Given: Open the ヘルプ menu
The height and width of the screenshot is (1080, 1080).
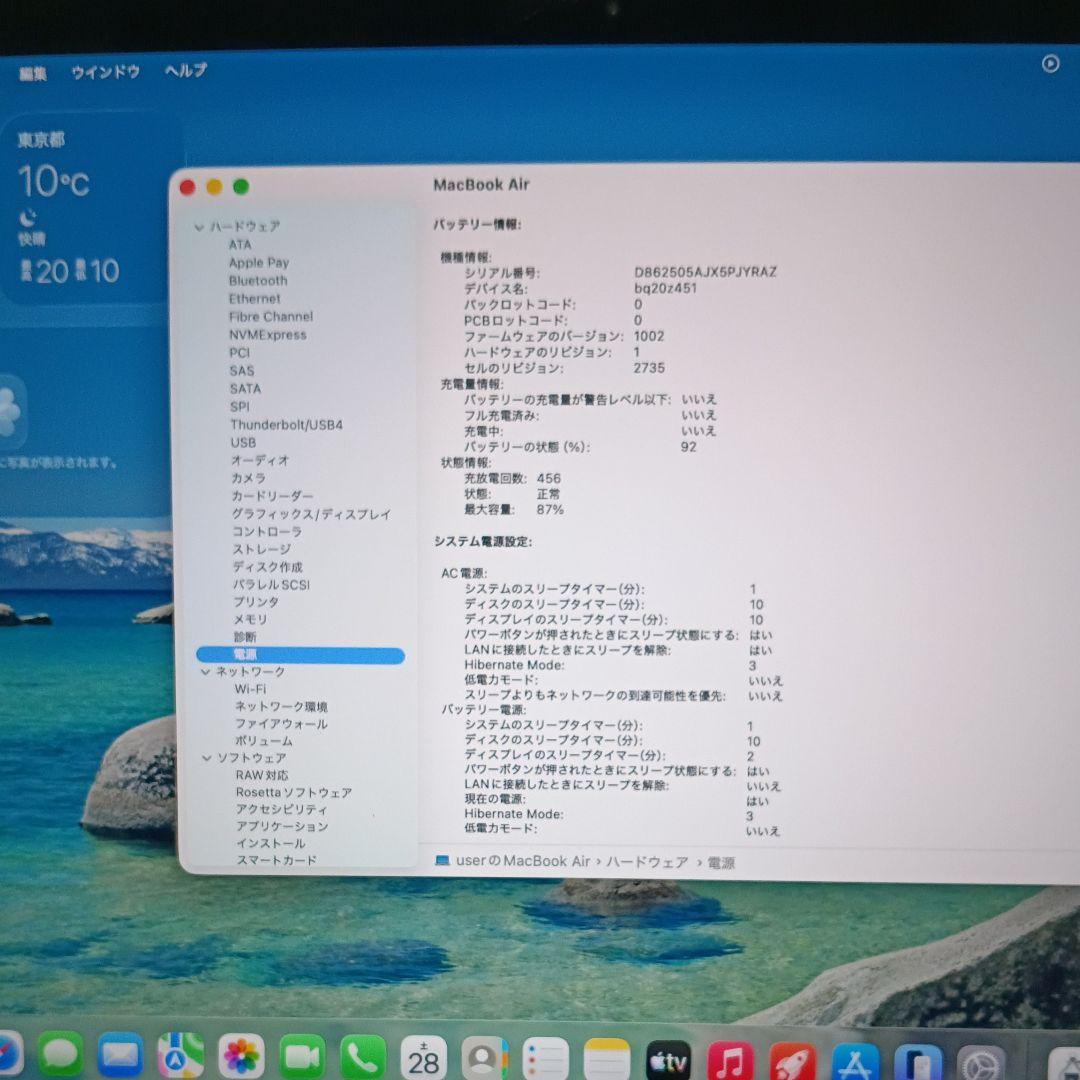Looking at the screenshot, I should pos(185,70).
